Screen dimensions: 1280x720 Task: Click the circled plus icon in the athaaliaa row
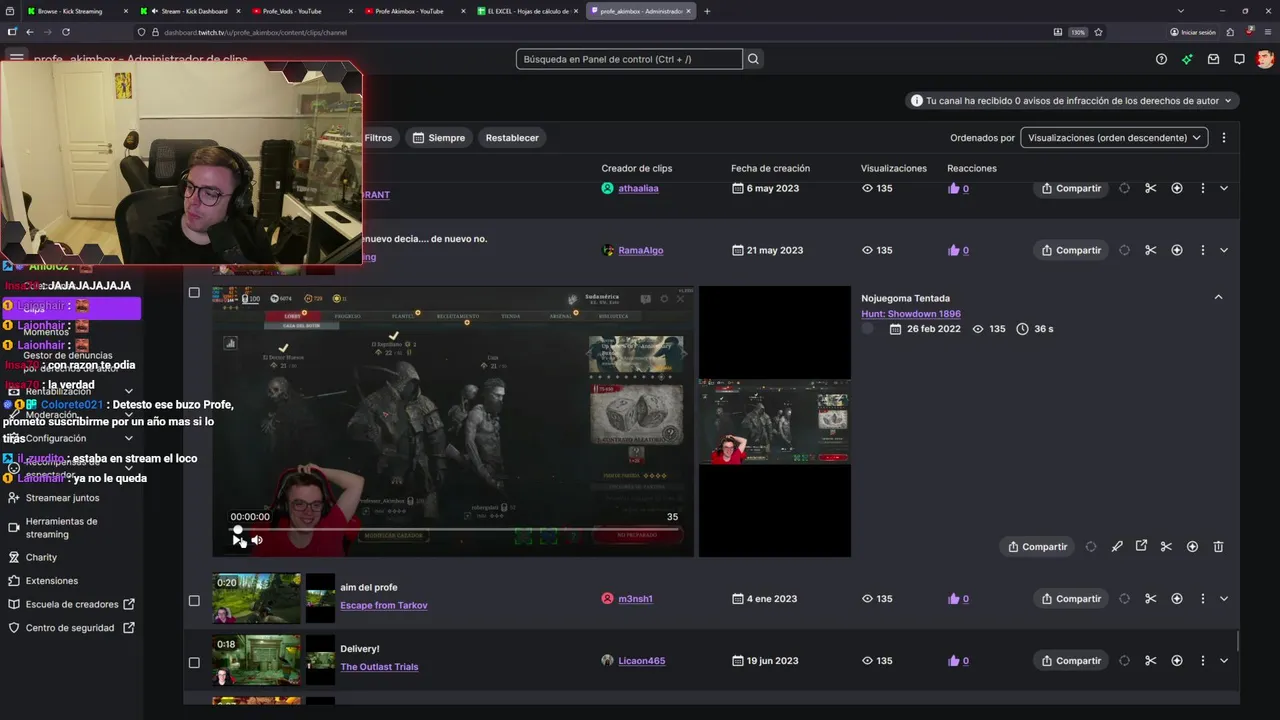point(1176,188)
